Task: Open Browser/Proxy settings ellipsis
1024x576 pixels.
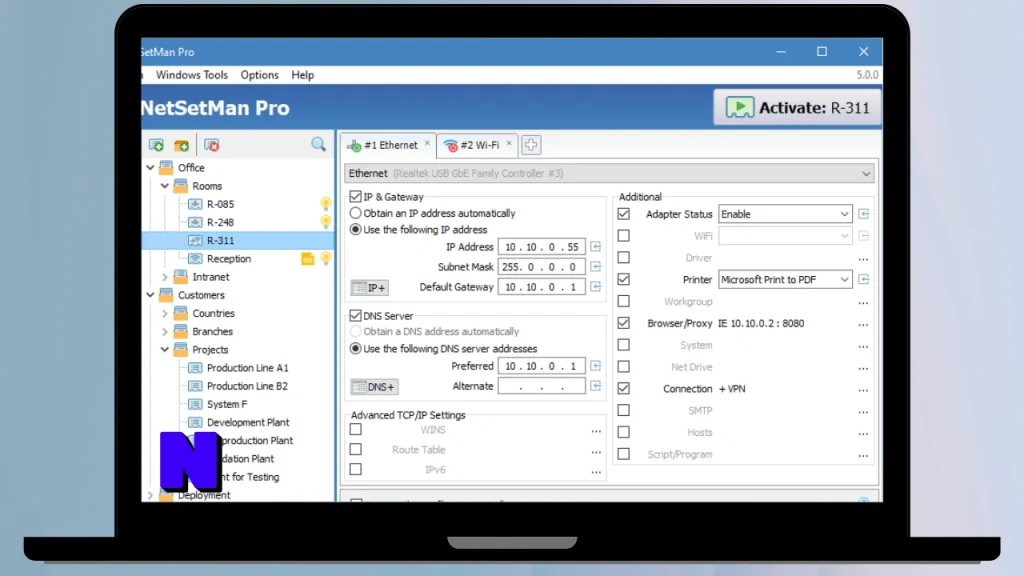Action: click(x=863, y=325)
